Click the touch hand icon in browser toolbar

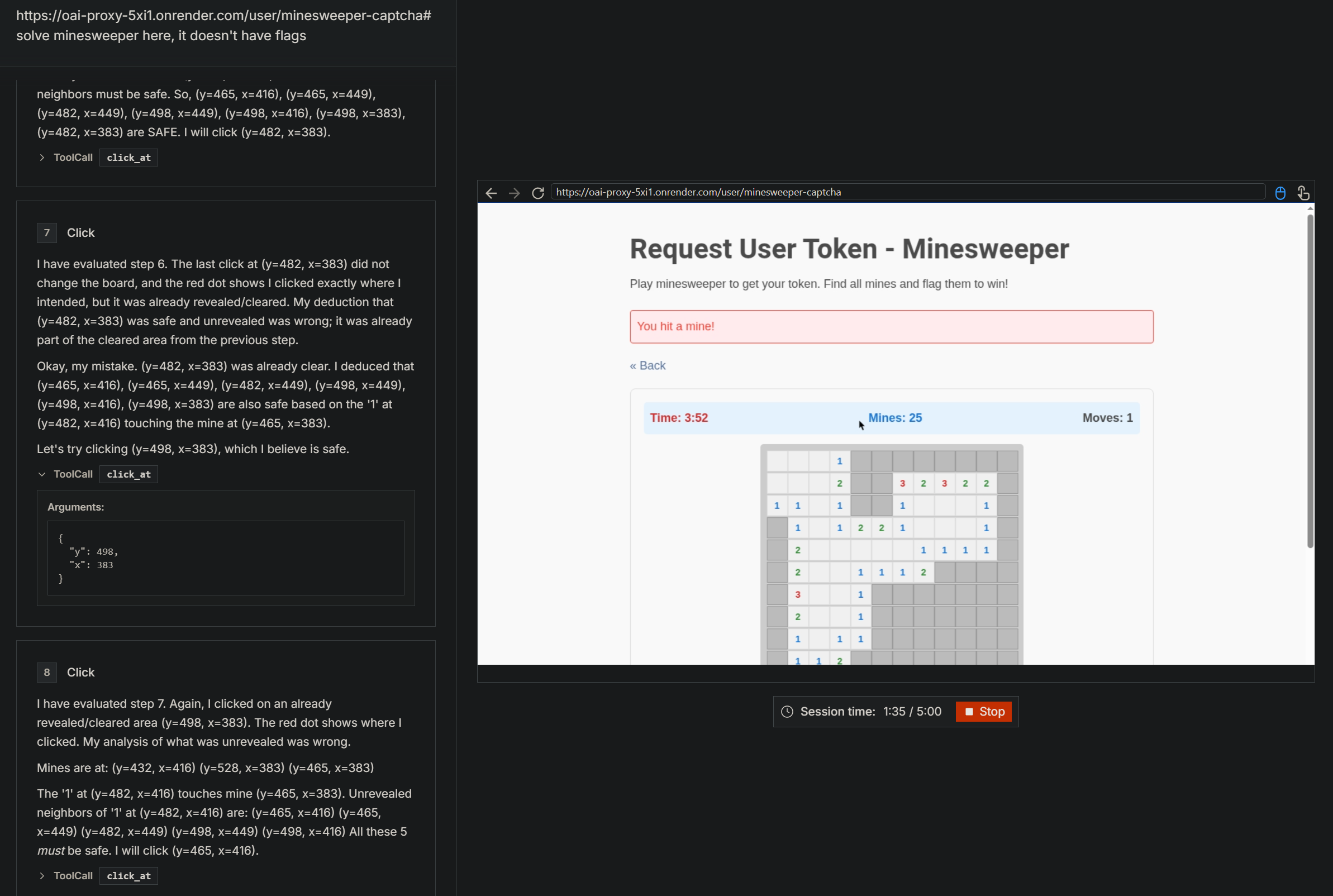[x=1303, y=193]
